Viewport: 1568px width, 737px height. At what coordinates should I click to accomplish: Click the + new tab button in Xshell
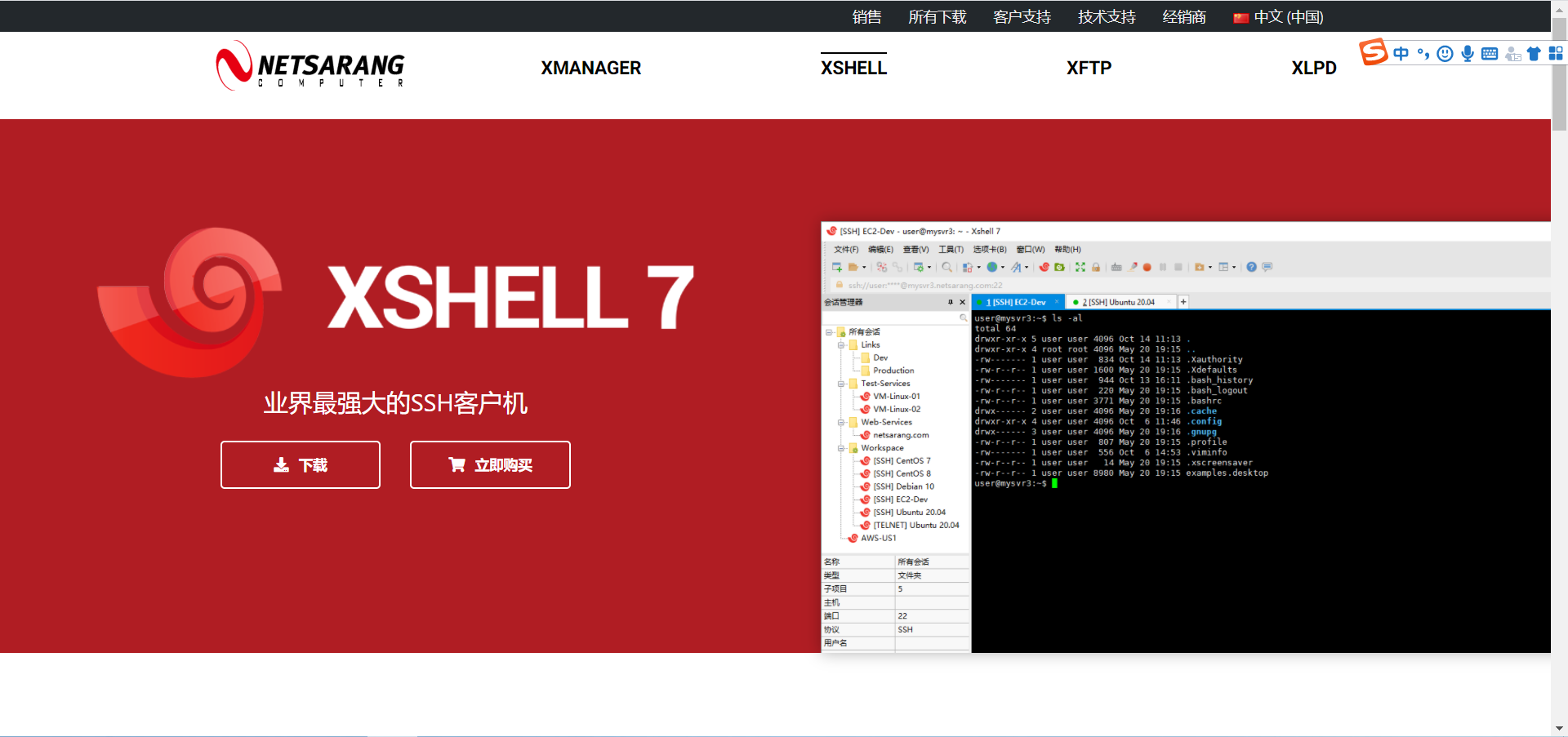pos(1183,302)
